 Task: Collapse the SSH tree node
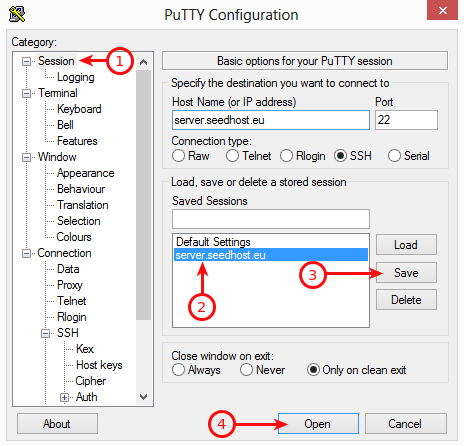[46, 333]
